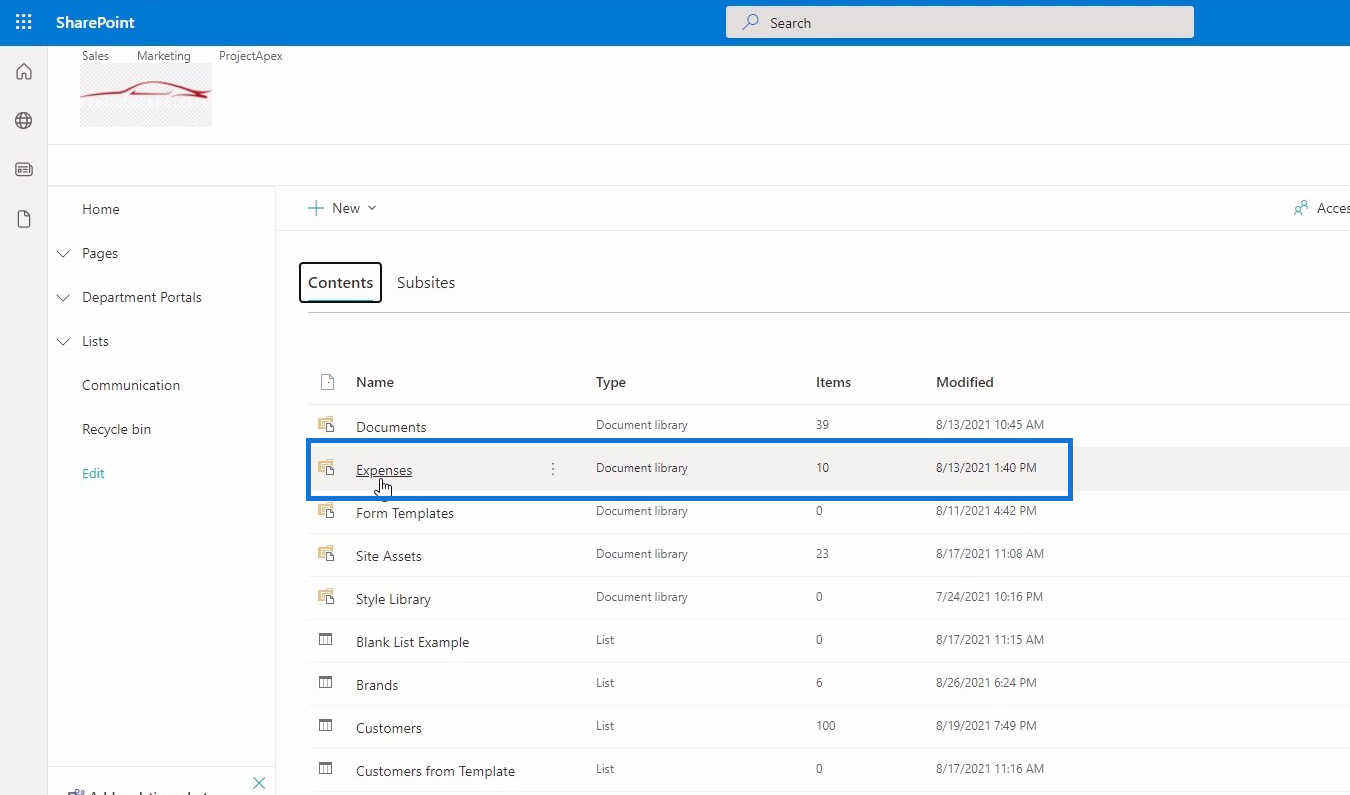The width and height of the screenshot is (1350, 795).
Task: Click the item count 100 for Customers
Action: pyautogui.click(x=826, y=726)
